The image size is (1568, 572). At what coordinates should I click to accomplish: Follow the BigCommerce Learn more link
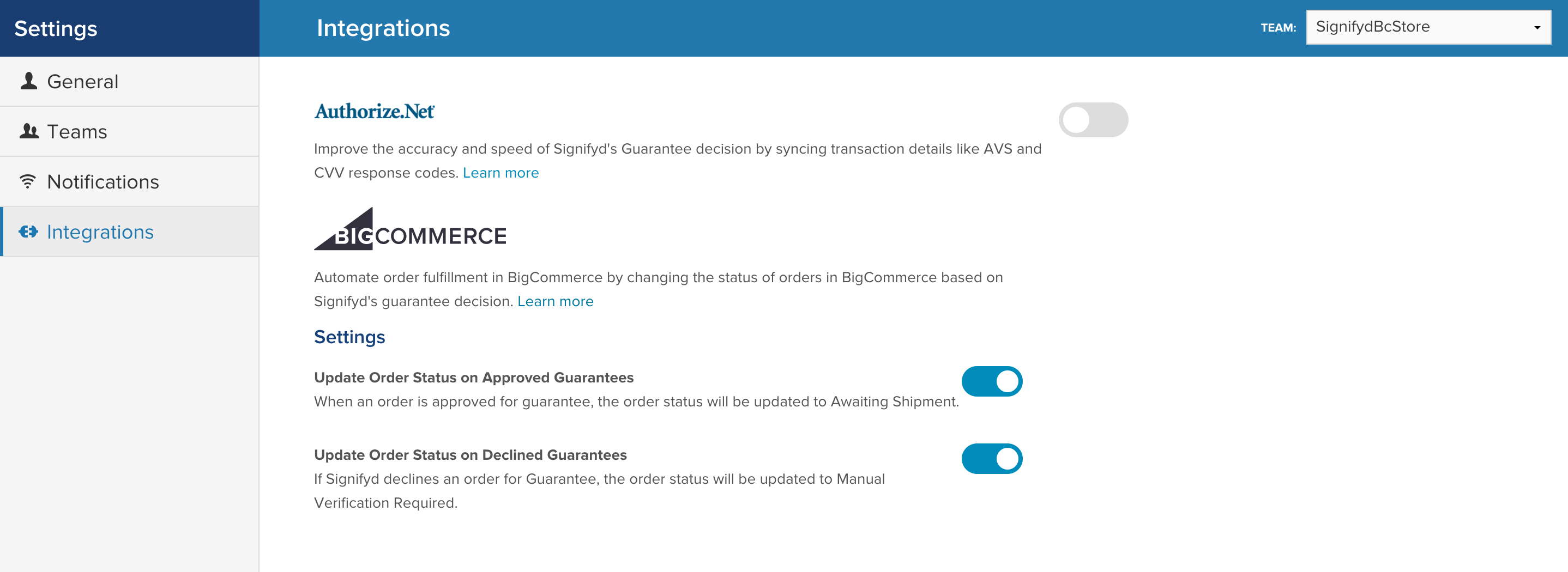click(x=554, y=301)
